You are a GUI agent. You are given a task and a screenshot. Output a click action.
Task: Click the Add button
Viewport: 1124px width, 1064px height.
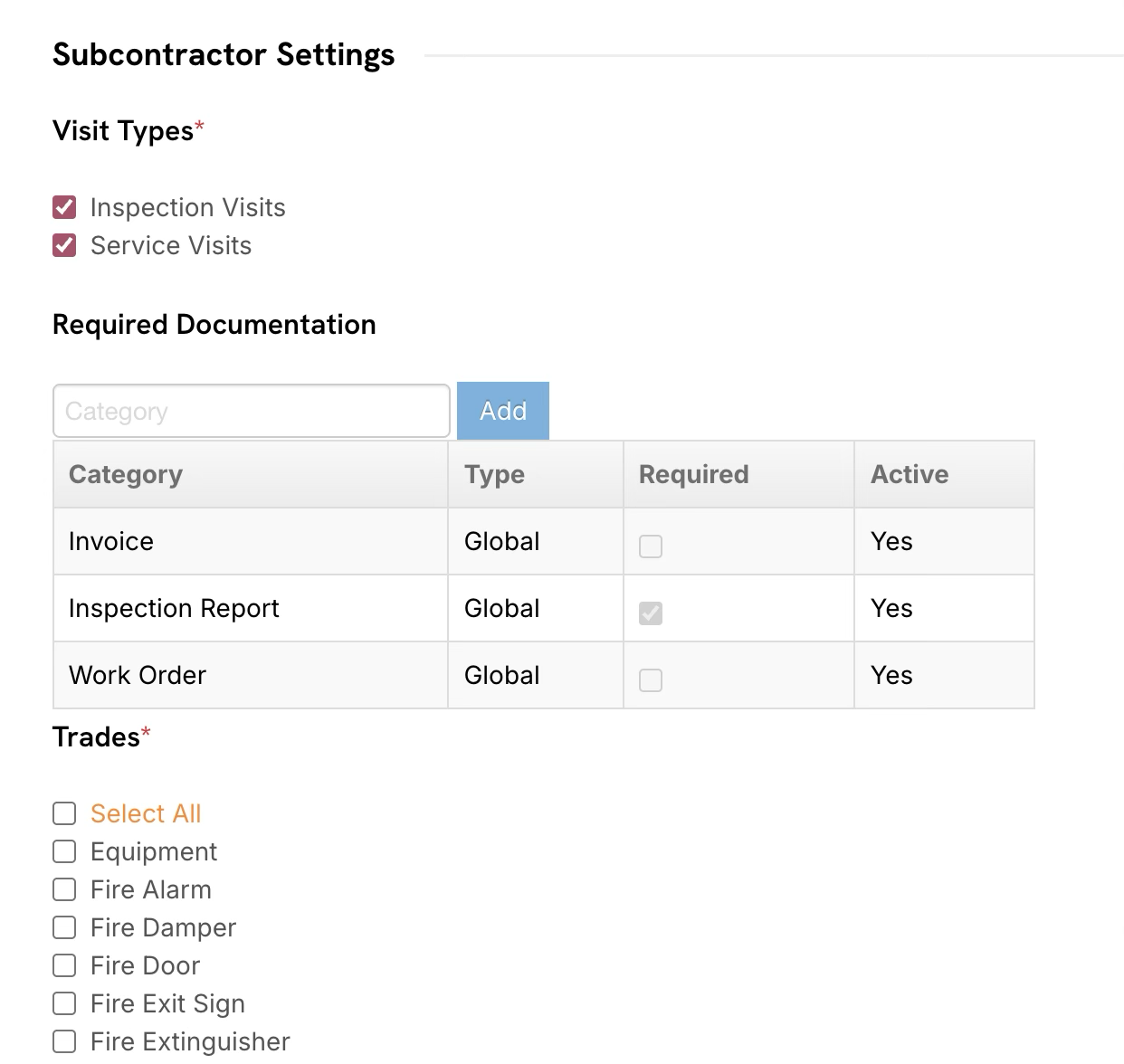(502, 411)
